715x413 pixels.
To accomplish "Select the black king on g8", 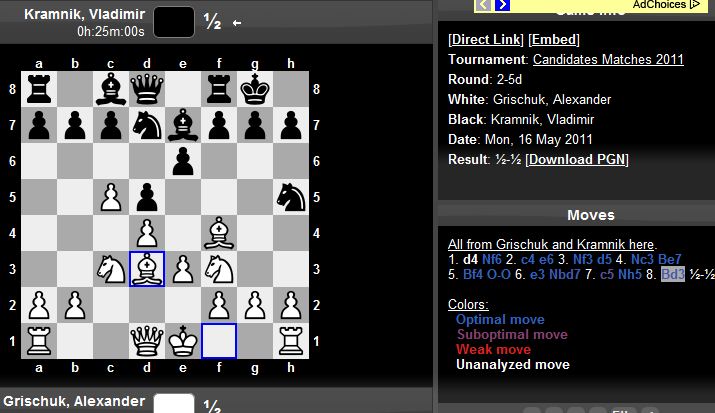I will pos(254,89).
